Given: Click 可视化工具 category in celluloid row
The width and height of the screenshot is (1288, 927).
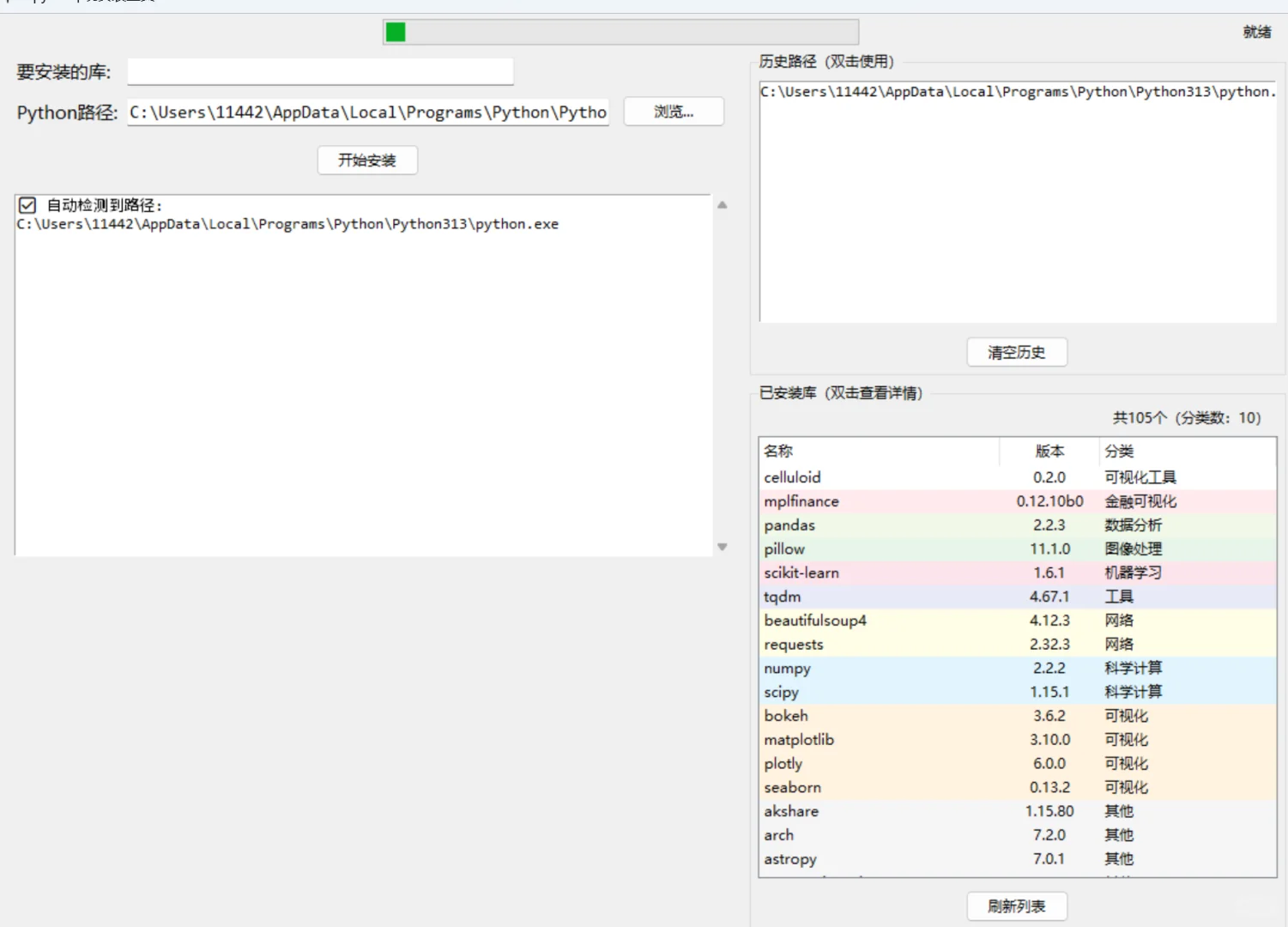Looking at the screenshot, I should (x=1140, y=477).
